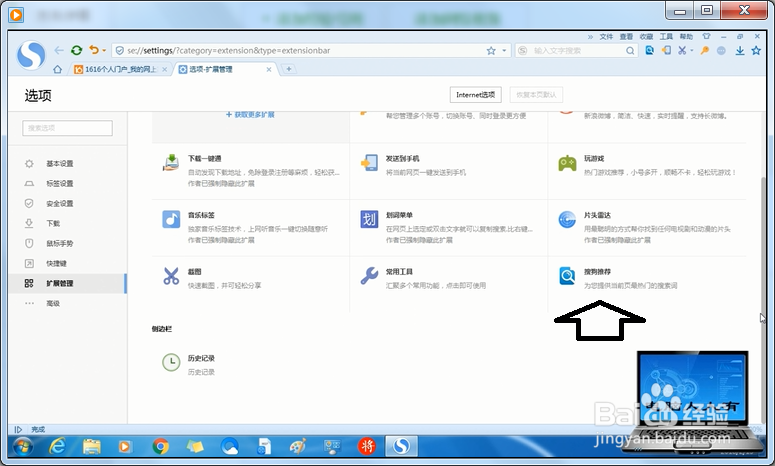The width and height of the screenshot is (775, 466).
Task: Go back with the browser back arrow
Action: pos(59,50)
